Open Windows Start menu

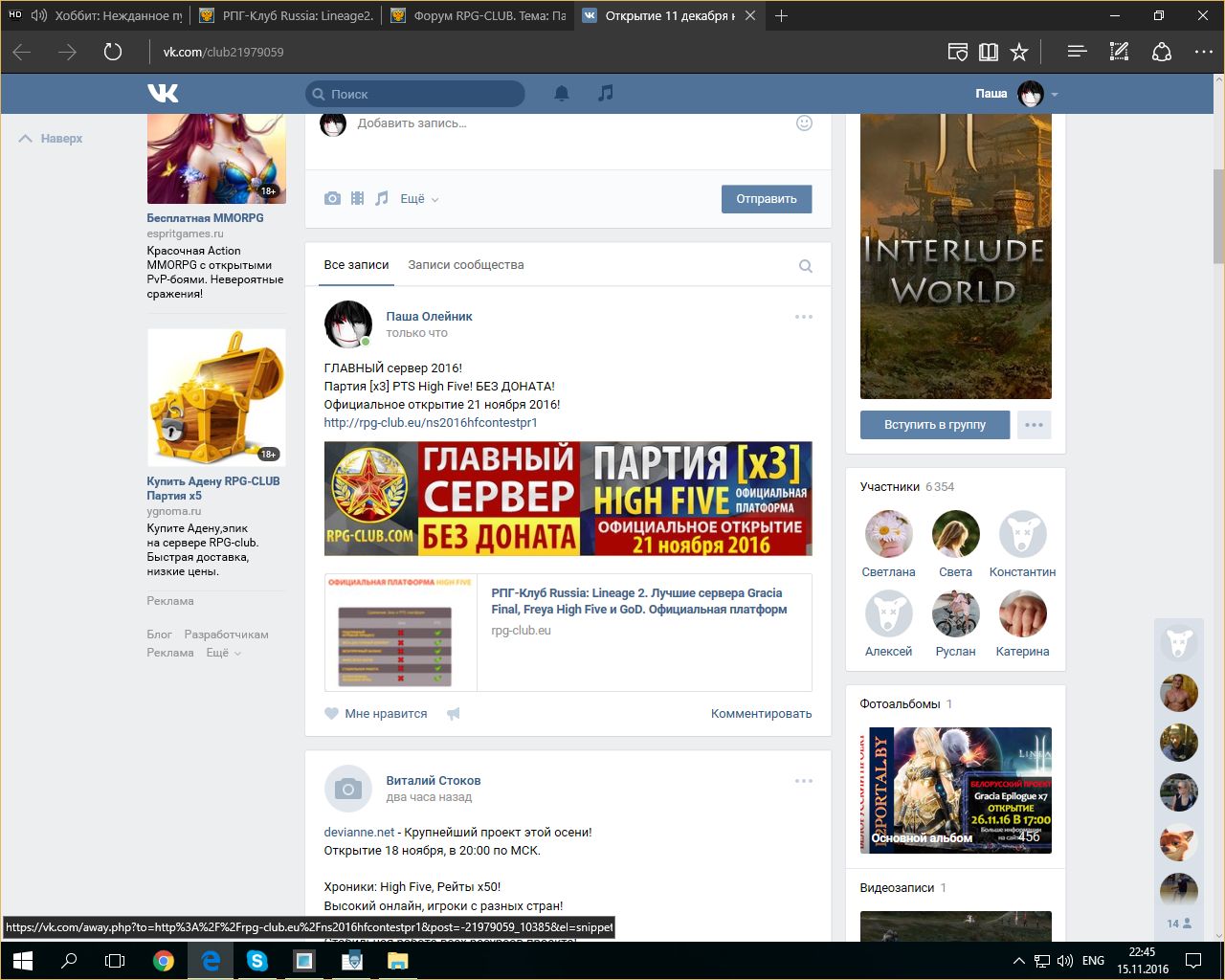point(22,961)
